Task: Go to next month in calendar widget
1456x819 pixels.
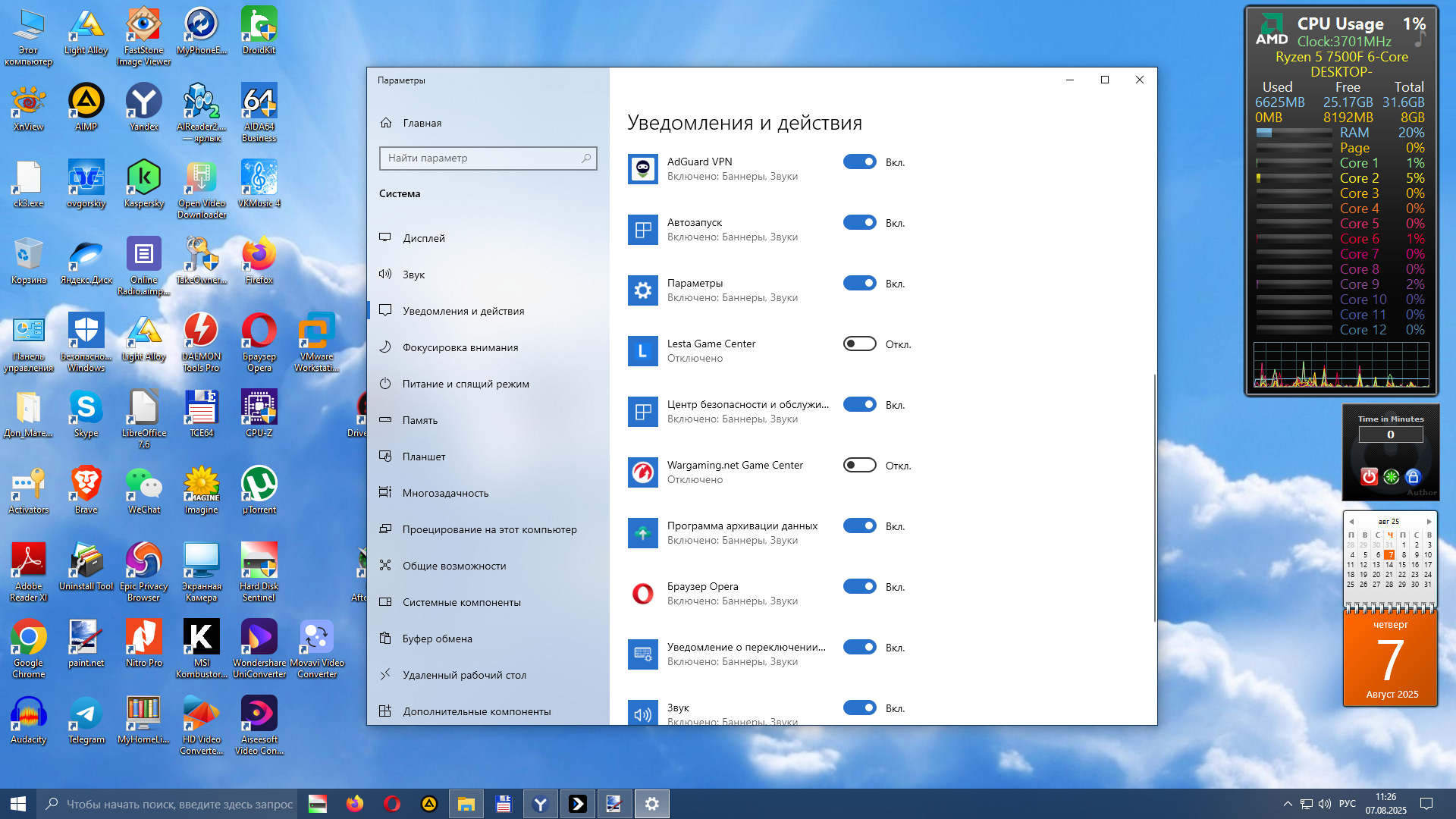Action: [x=1429, y=522]
